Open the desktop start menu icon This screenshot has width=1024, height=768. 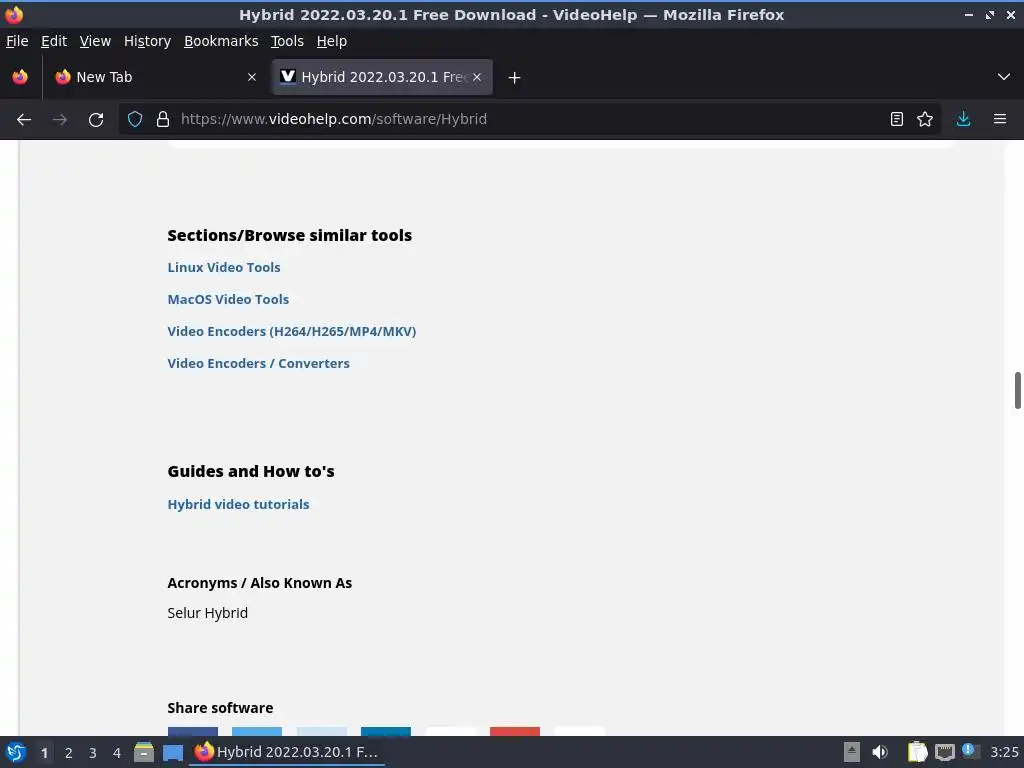tap(16, 752)
